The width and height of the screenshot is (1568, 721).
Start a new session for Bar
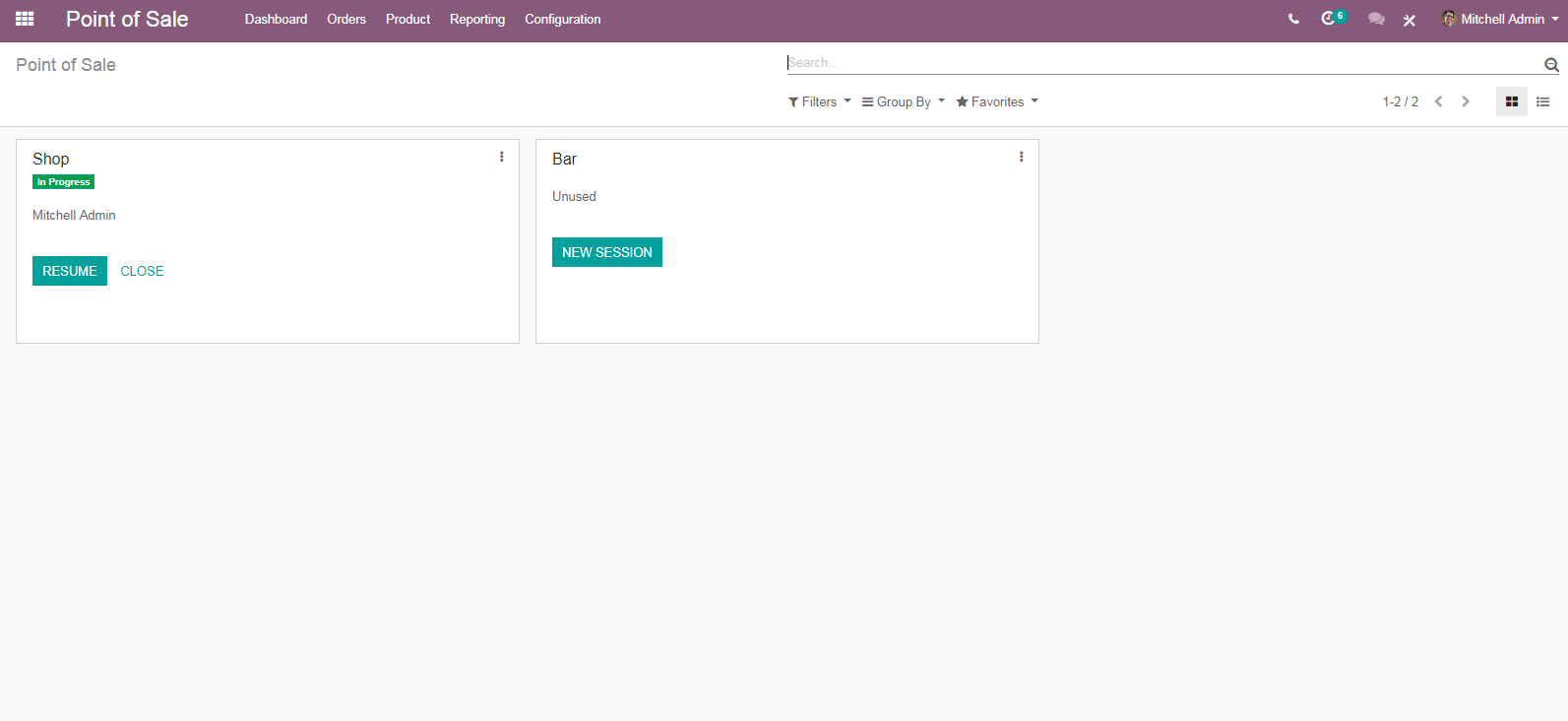click(607, 252)
